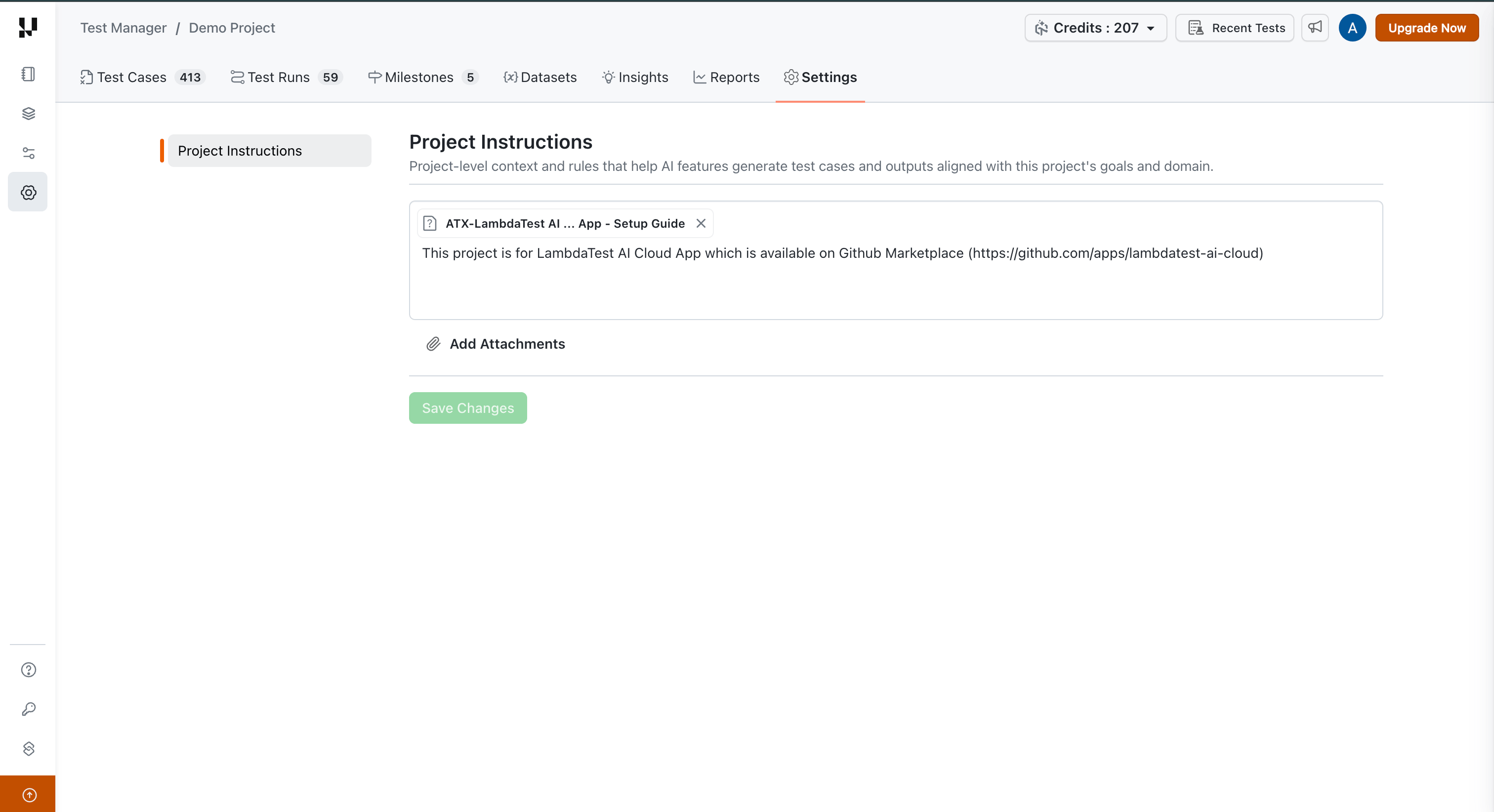Remove the ATX-LambdaTest Setup Guide attachment

tap(701, 223)
